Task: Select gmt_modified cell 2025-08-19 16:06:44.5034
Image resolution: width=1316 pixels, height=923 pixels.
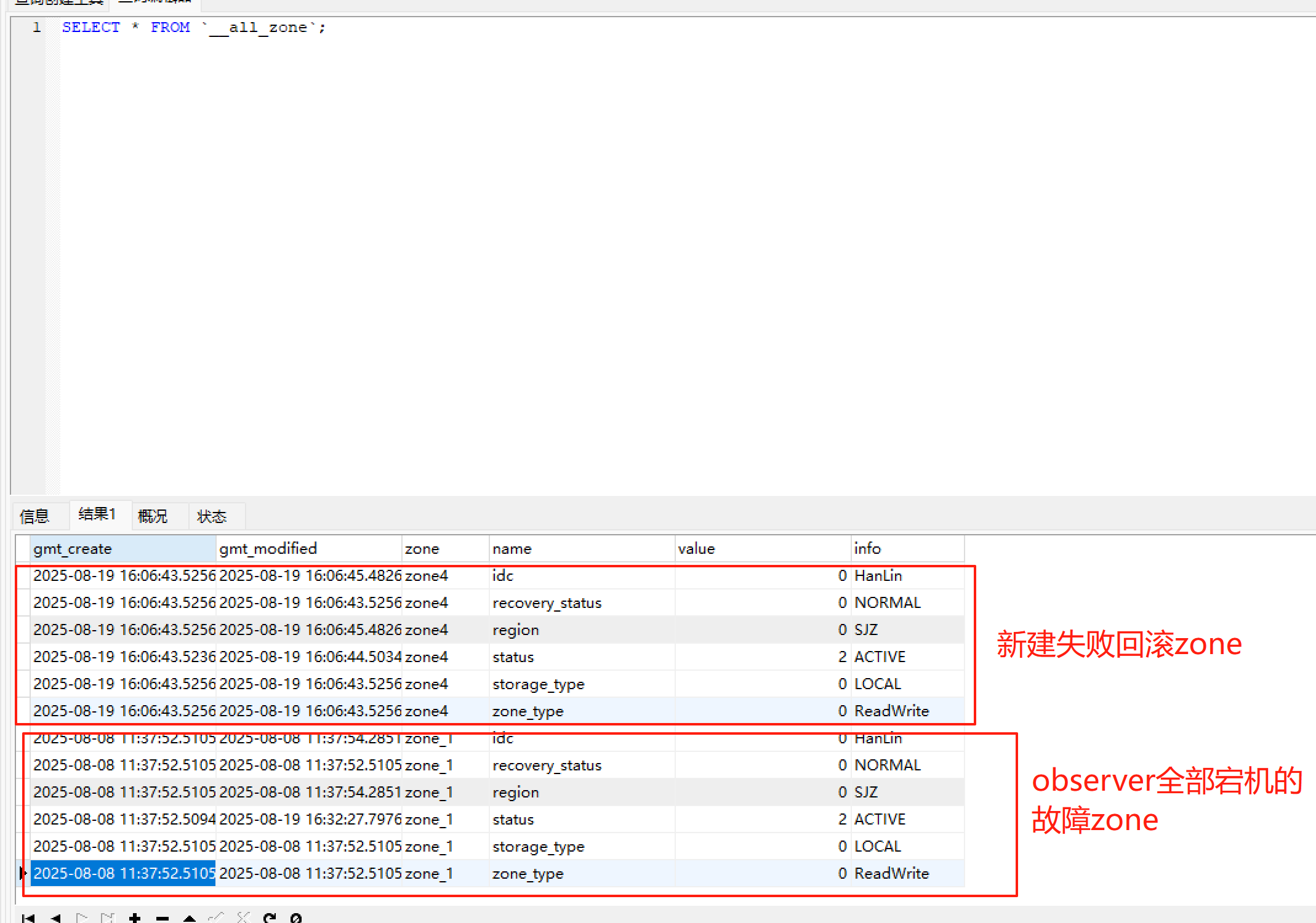Action: 309,657
